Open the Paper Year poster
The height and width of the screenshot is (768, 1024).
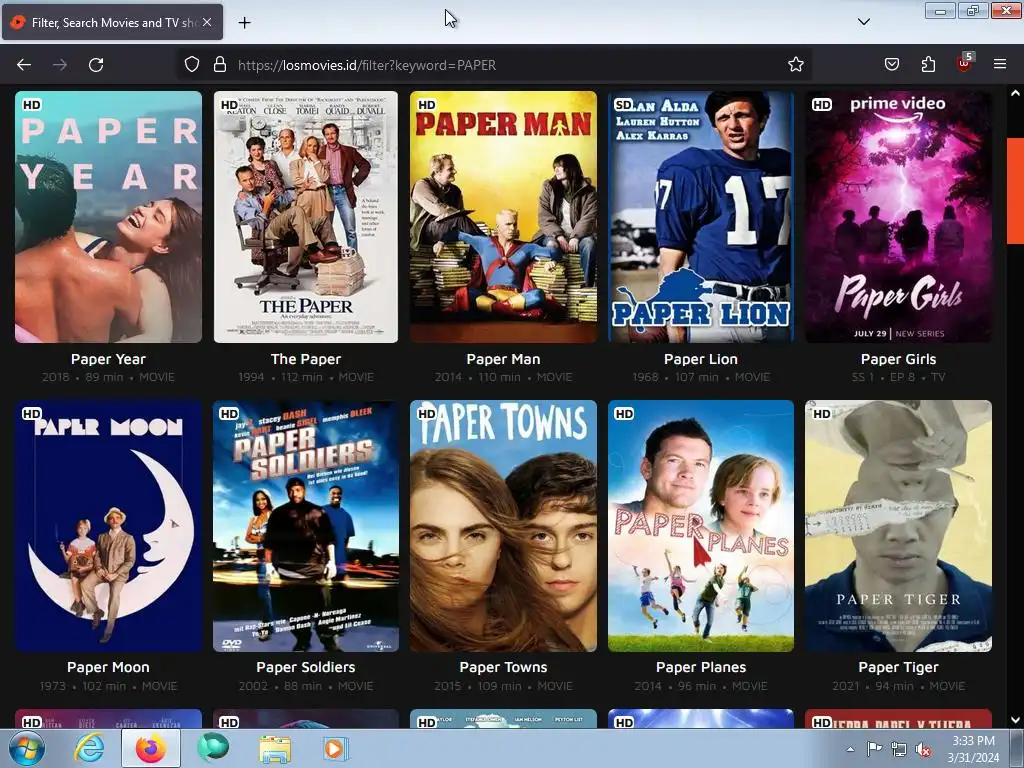pyautogui.click(x=108, y=217)
